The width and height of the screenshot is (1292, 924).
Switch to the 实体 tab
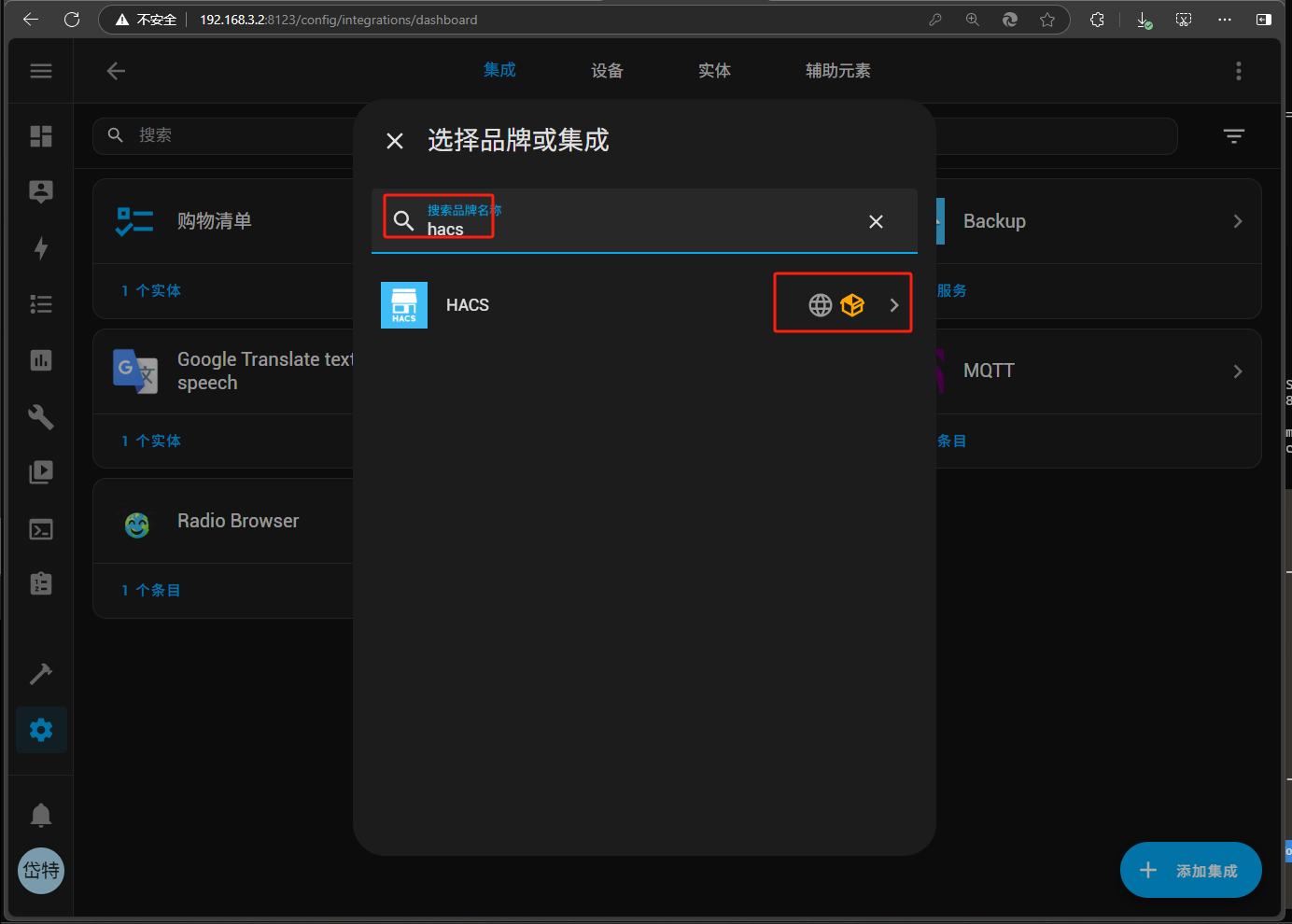(x=714, y=71)
